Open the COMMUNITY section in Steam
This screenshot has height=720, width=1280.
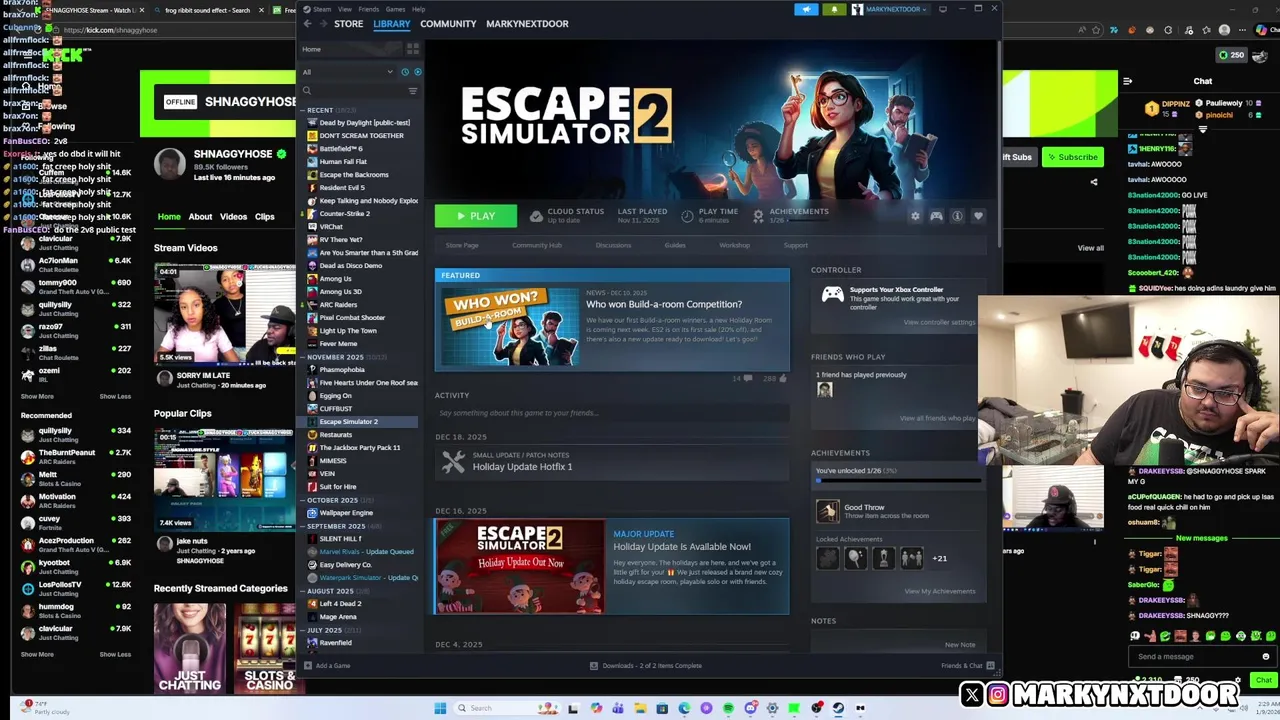pos(448,24)
